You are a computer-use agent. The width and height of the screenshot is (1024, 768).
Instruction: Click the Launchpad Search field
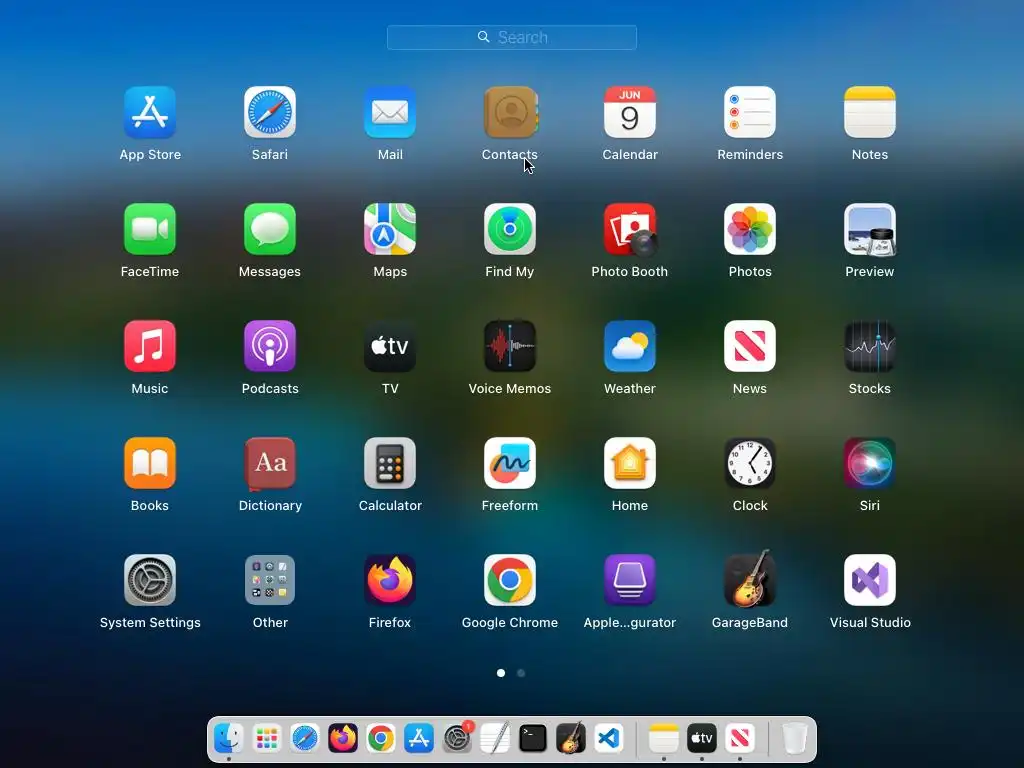pyautogui.click(x=512, y=37)
